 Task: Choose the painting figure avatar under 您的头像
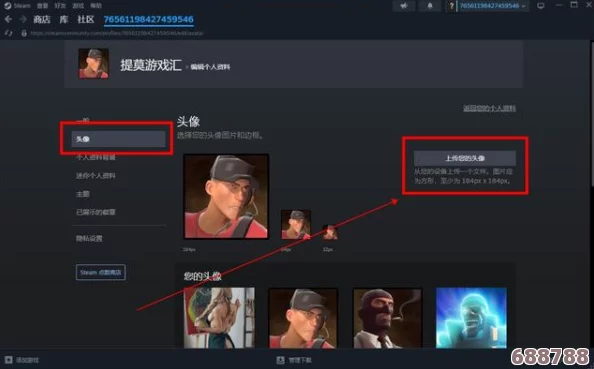(219, 317)
